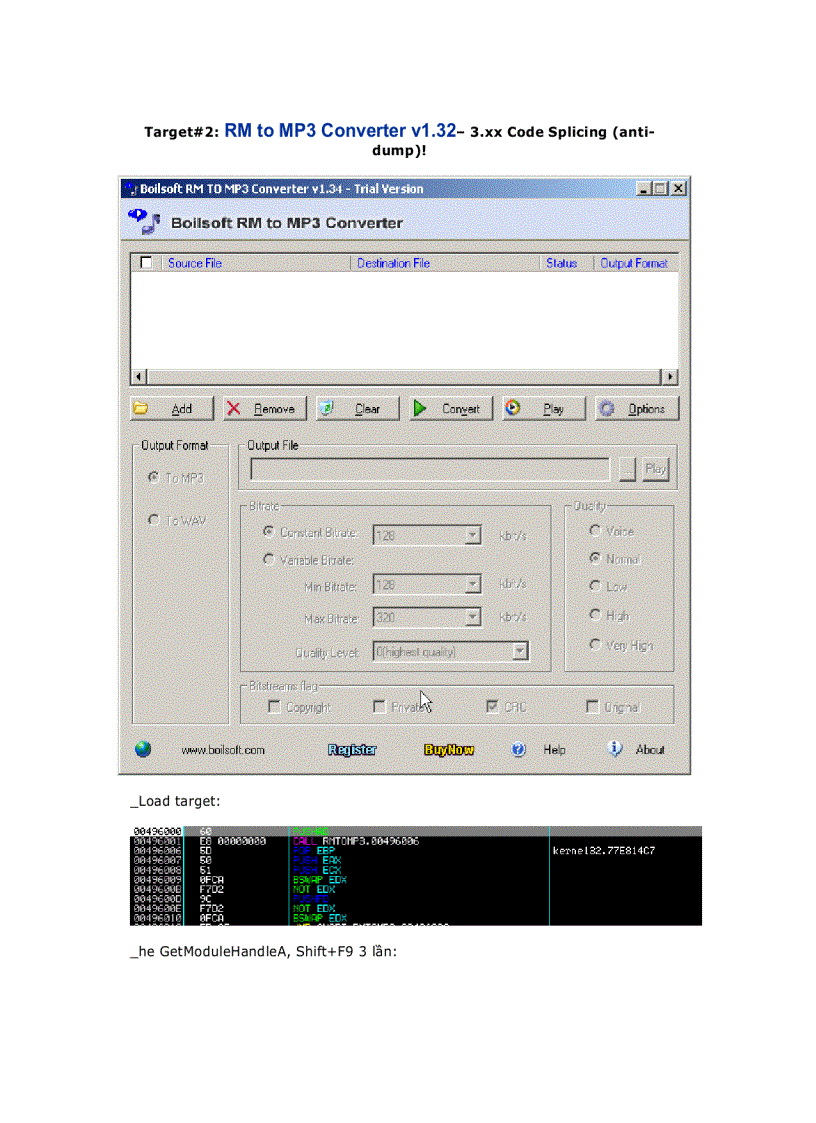Viewport: 816px width, 1123px height.
Task: Select the To WAV output format
Action: pyautogui.click(x=153, y=519)
